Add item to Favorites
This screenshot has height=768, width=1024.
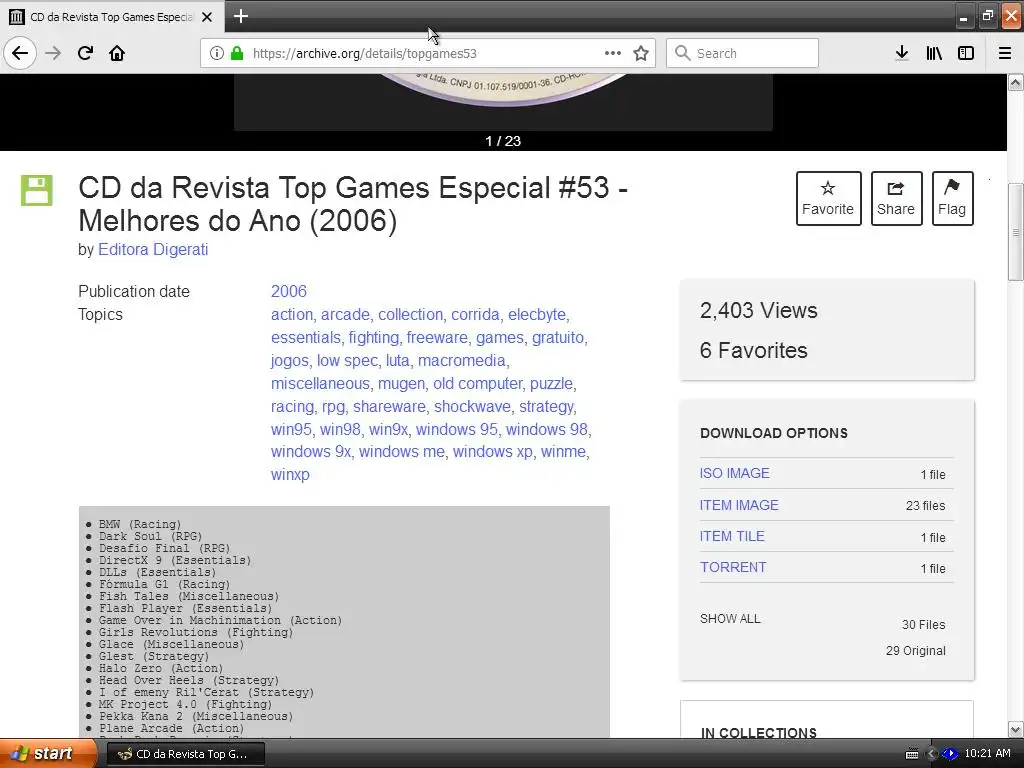tap(828, 198)
